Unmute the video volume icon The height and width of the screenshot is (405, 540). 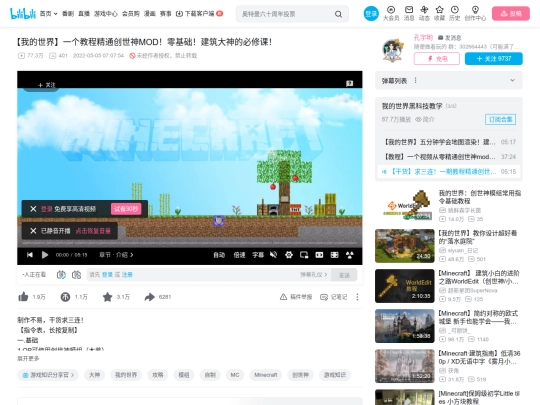pyautogui.click(x=273, y=255)
